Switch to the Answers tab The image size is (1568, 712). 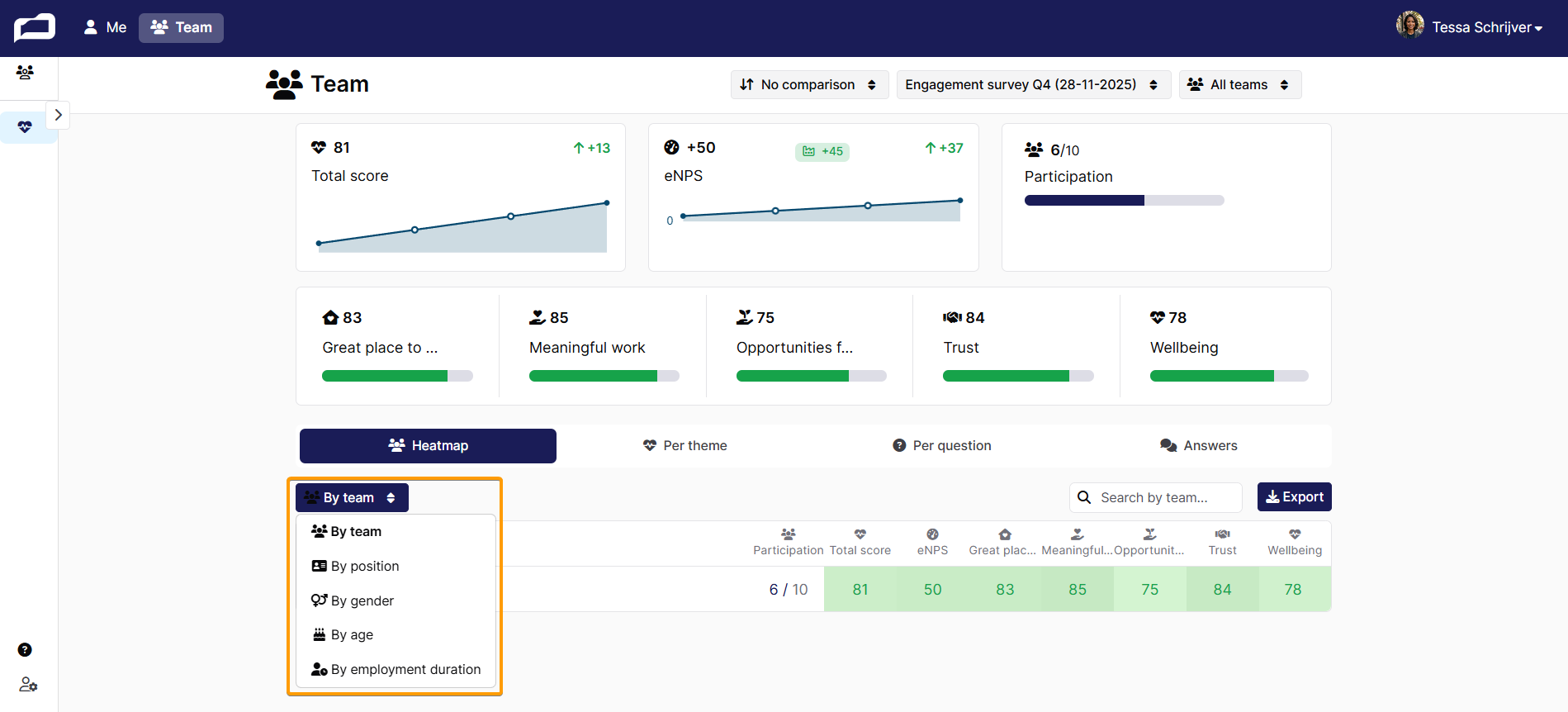click(x=1198, y=446)
